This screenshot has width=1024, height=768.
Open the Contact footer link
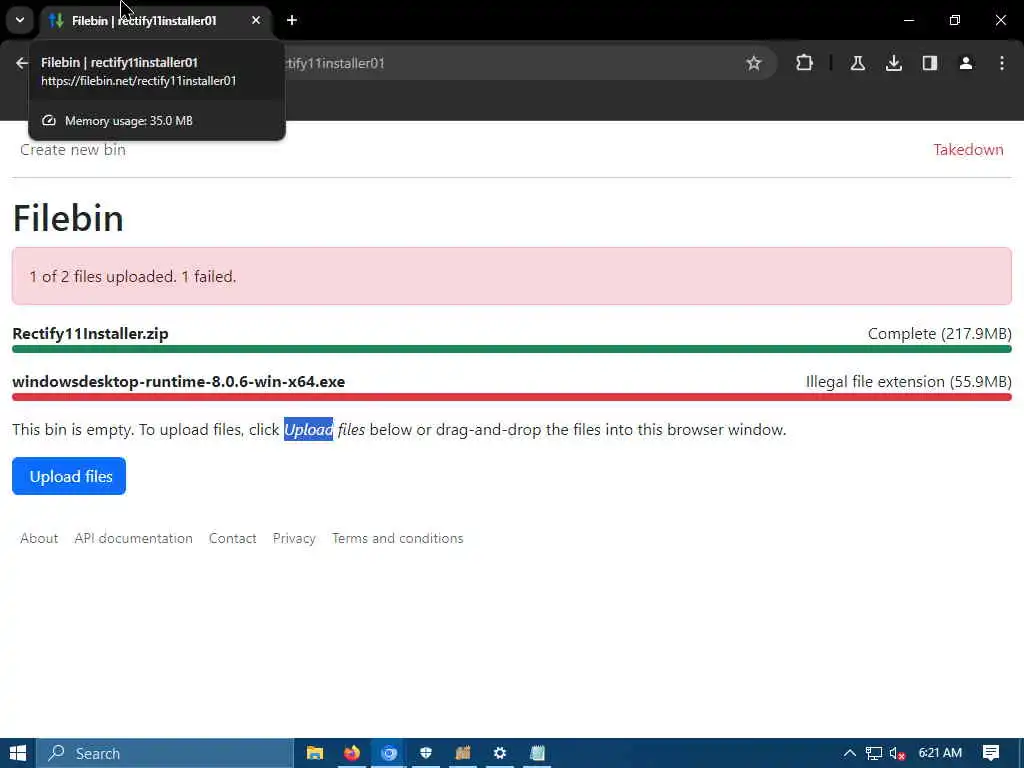pyautogui.click(x=232, y=538)
